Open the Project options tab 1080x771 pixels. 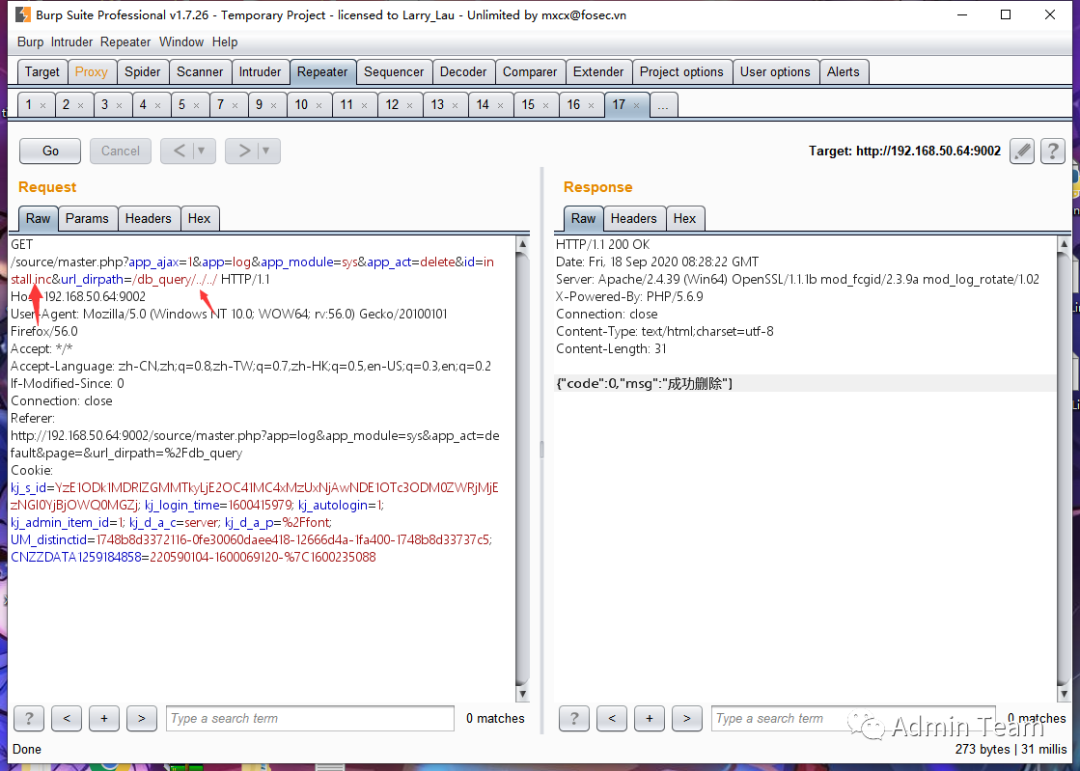(x=681, y=72)
